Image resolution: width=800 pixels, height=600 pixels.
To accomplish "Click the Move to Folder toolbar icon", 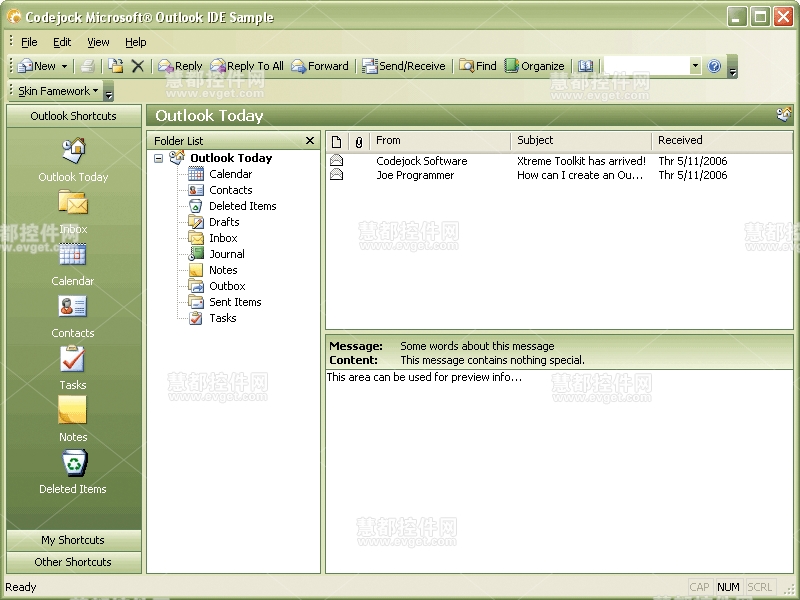I will (x=116, y=66).
